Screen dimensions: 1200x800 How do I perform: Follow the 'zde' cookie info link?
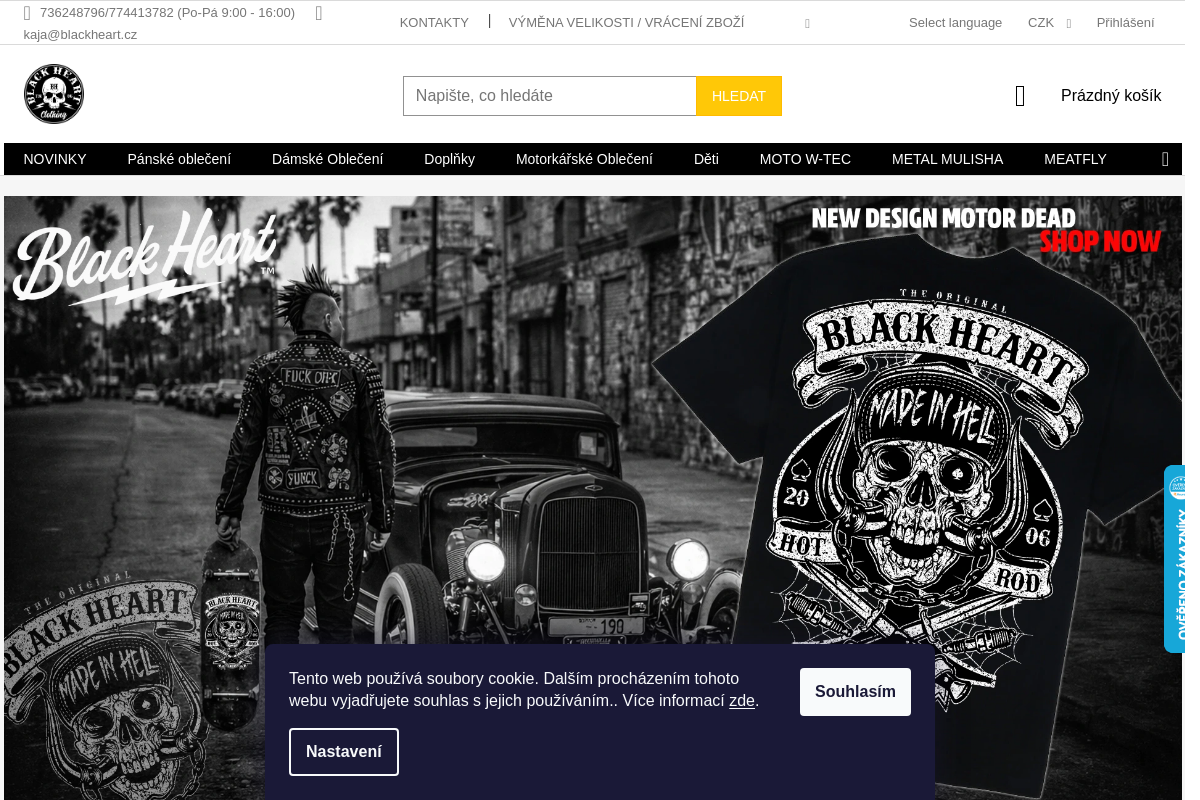[742, 701]
